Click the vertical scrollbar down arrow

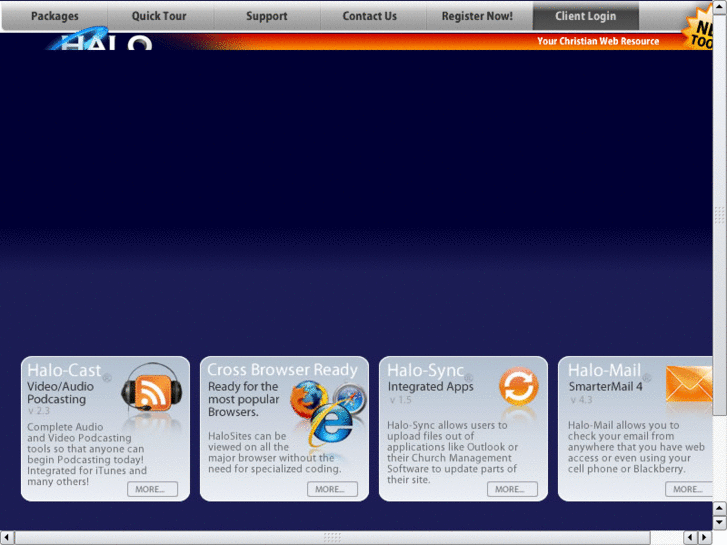coord(720,523)
